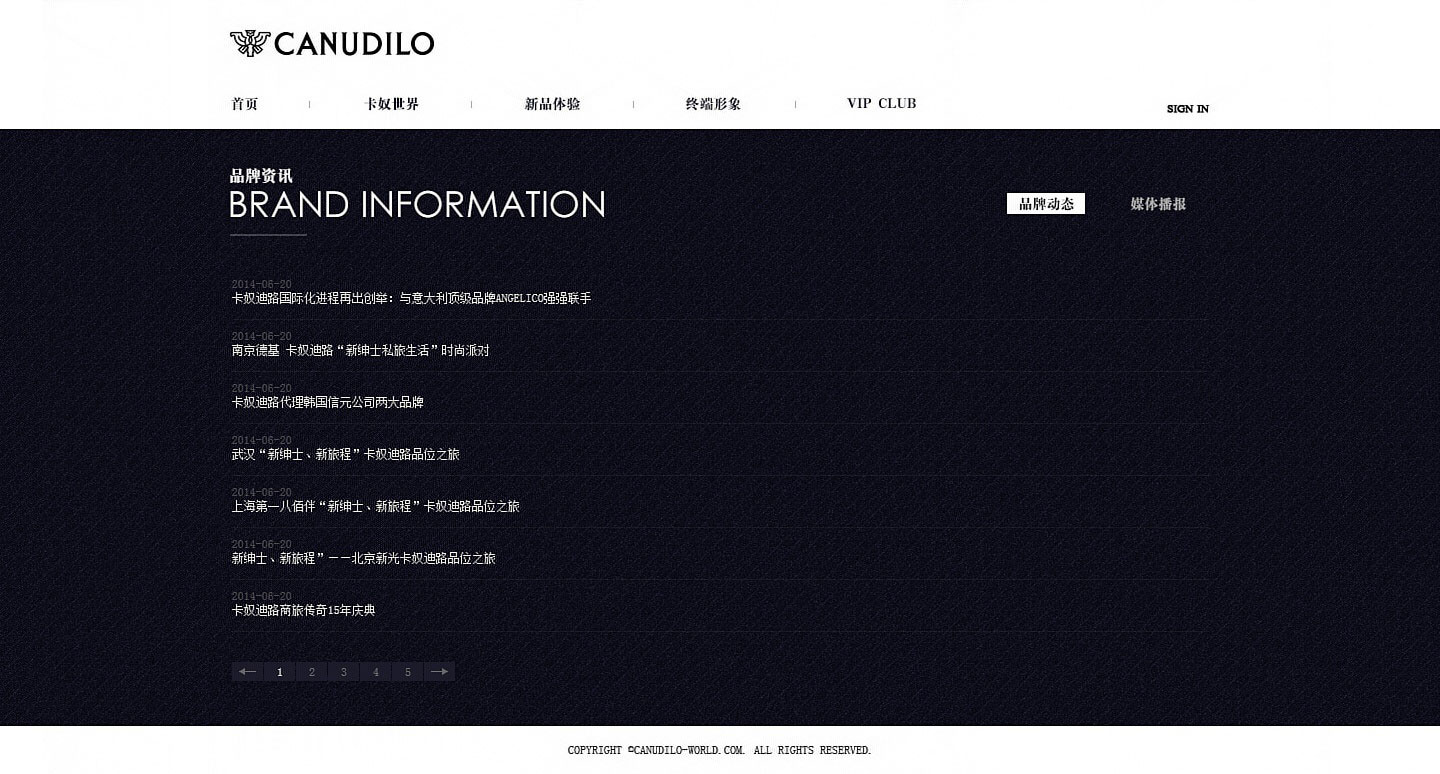Open the VIP CLUB menu item
Viewport: 1440px width, 774px height.
click(x=881, y=103)
